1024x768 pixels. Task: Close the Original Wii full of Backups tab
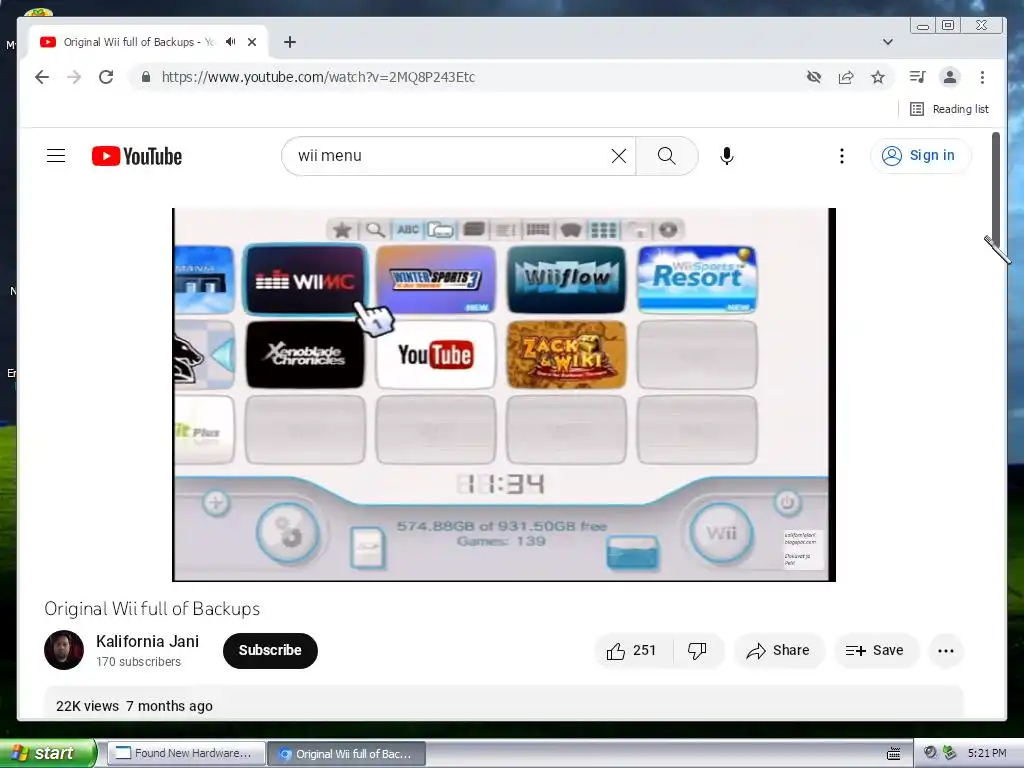[252, 42]
